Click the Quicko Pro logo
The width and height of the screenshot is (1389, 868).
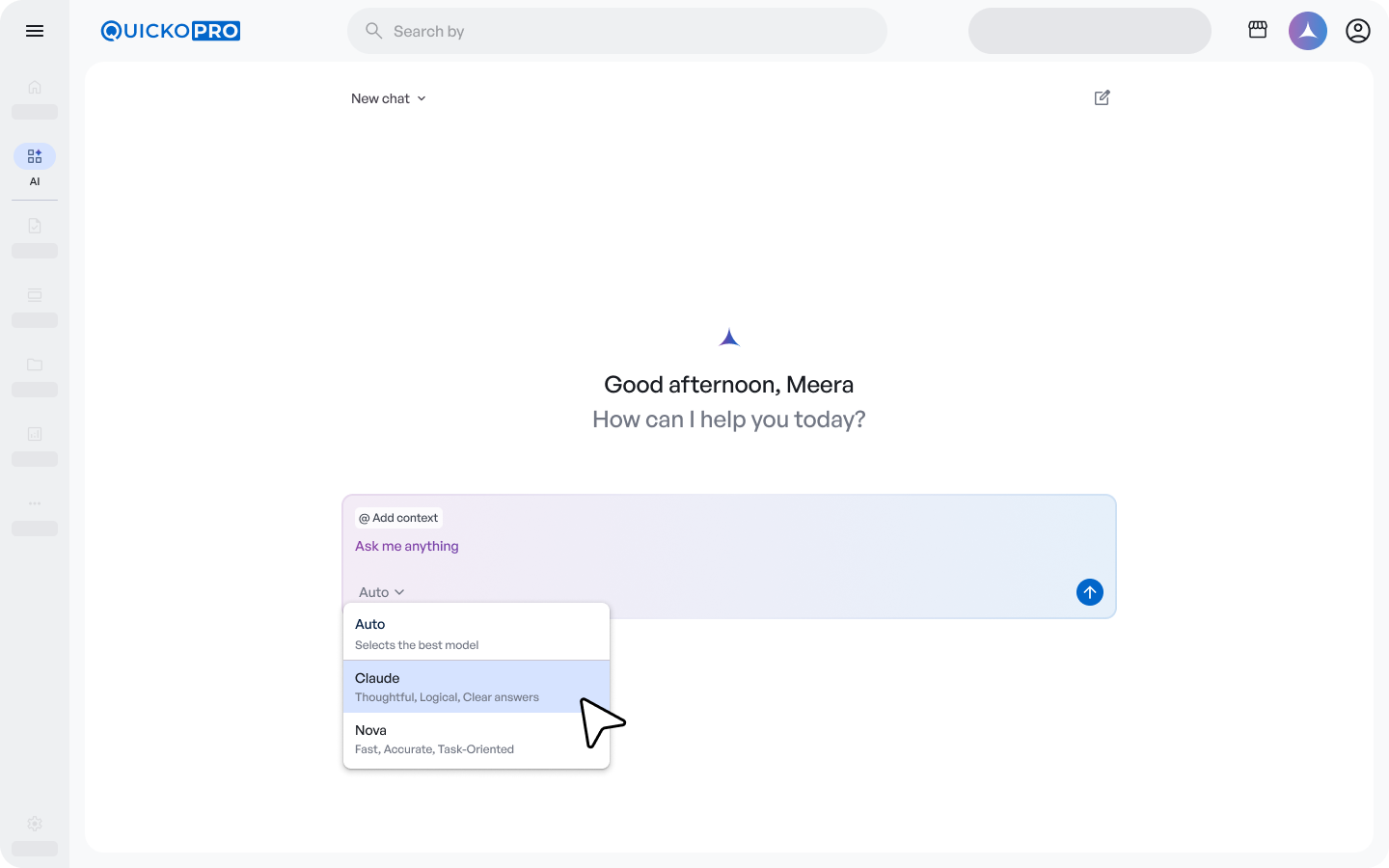coord(171,31)
